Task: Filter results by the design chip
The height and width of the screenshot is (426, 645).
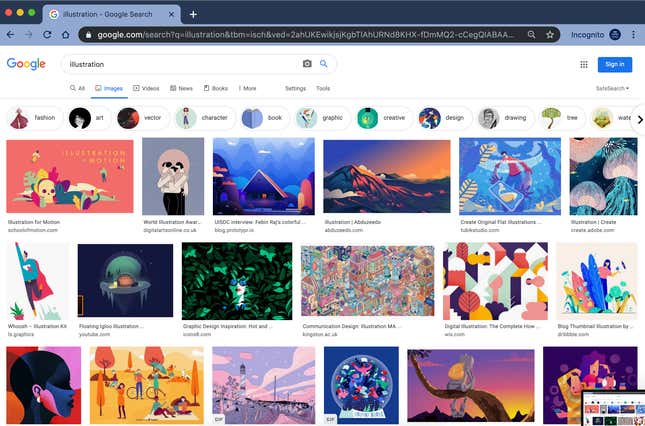Action: pos(445,118)
